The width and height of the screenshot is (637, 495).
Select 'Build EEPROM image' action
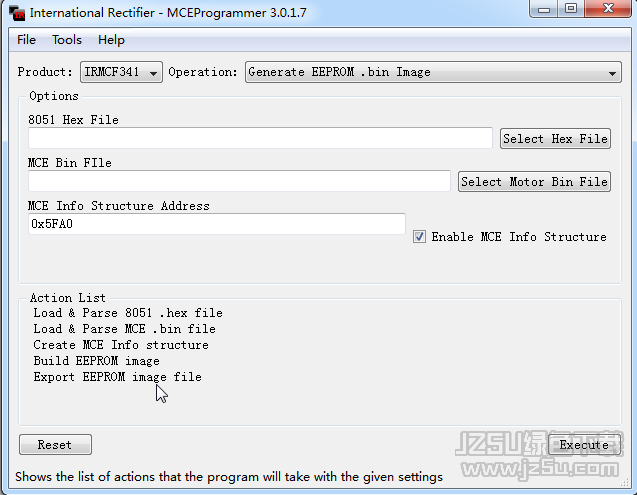click(x=96, y=361)
